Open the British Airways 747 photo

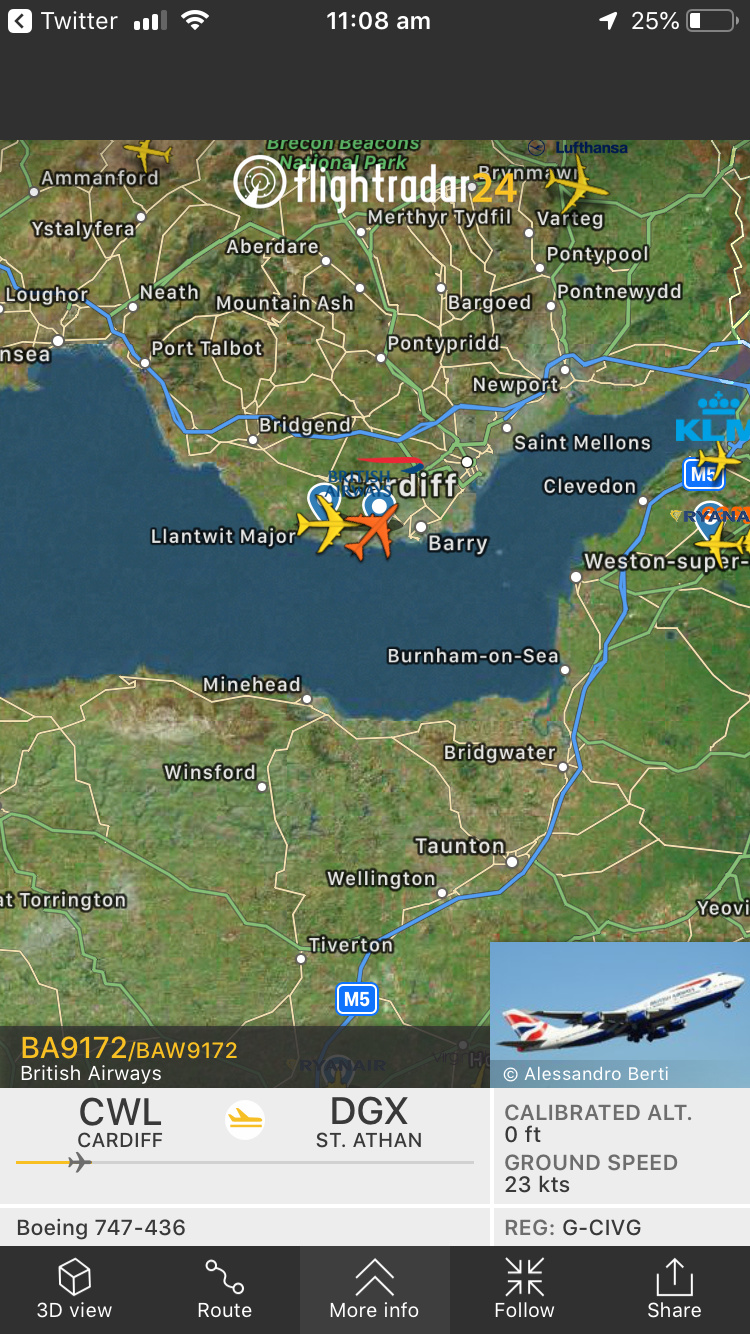tap(620, 1014)
